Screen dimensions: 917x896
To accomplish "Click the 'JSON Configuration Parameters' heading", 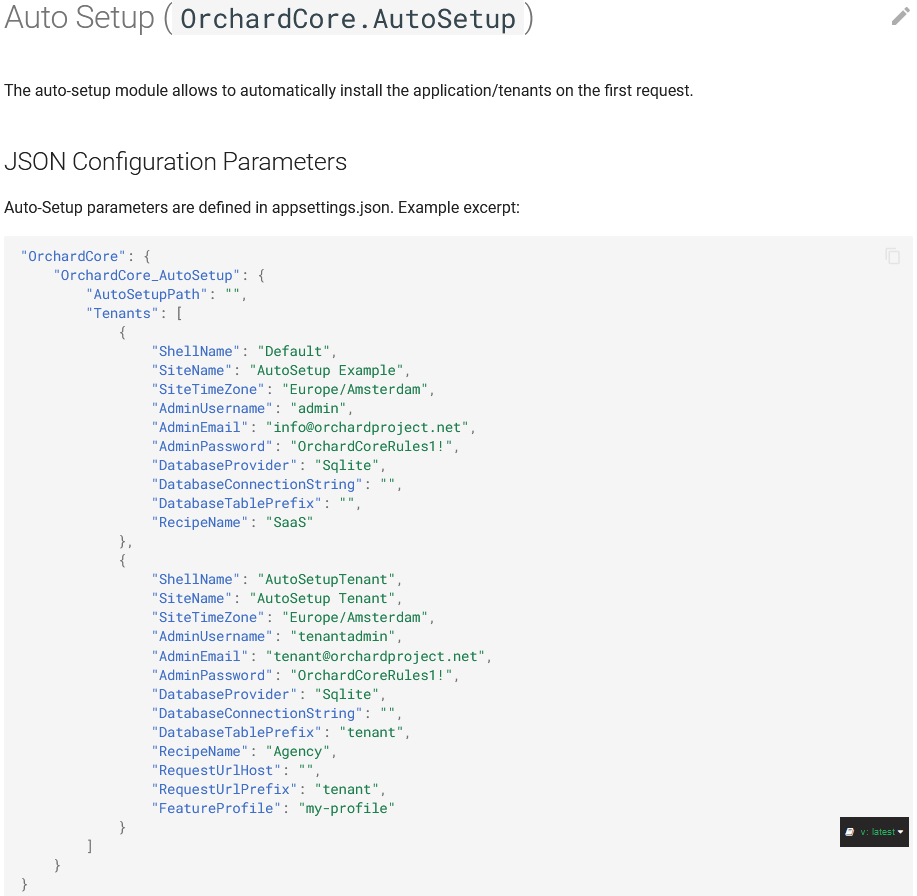I will (x=175, y=161).
